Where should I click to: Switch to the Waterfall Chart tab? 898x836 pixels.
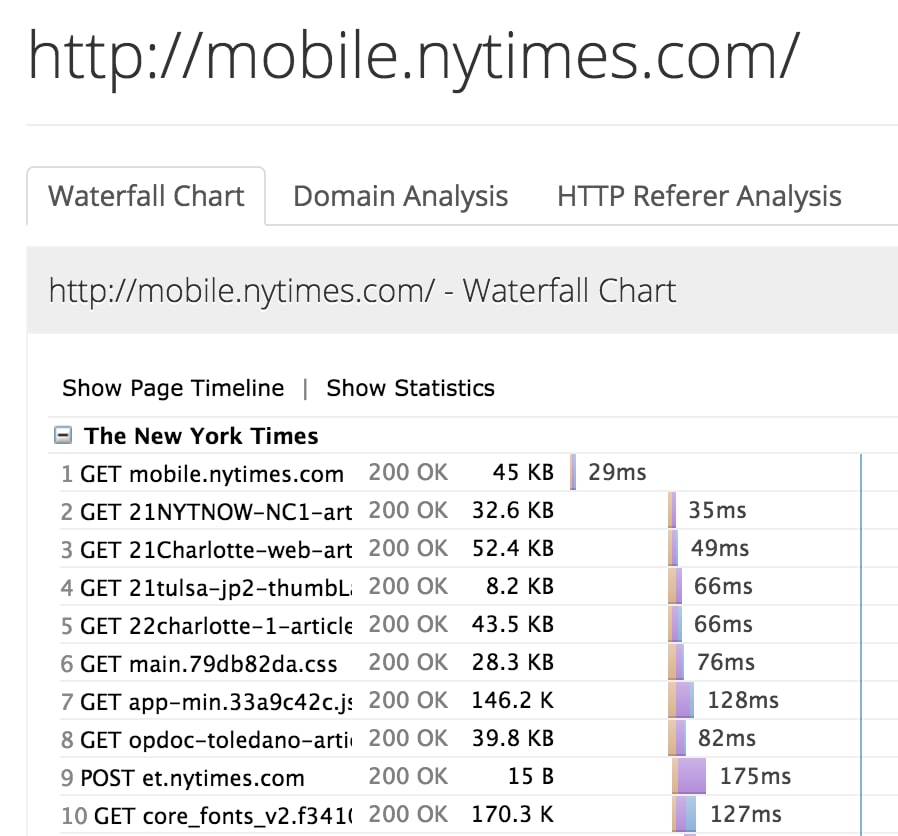[146, 196]
